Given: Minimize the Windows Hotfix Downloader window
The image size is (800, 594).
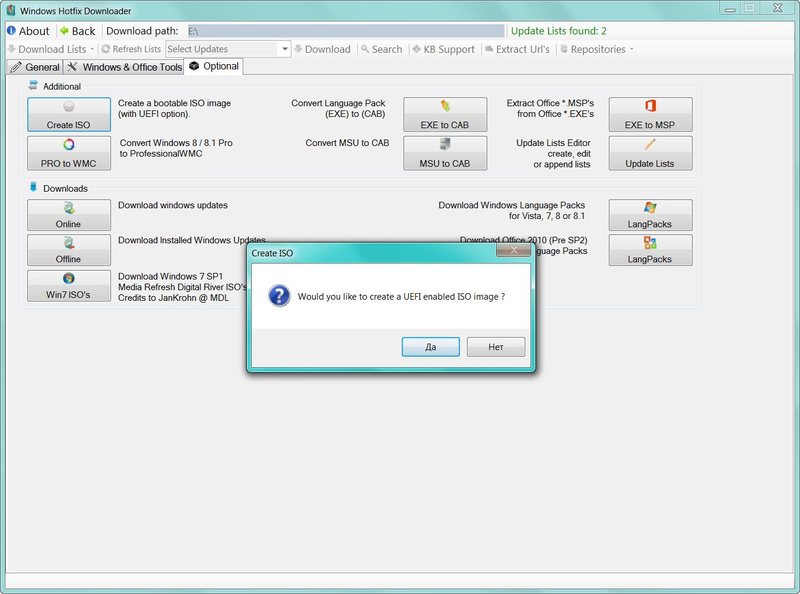Looking at the screenshot, I should pos(730,8).
